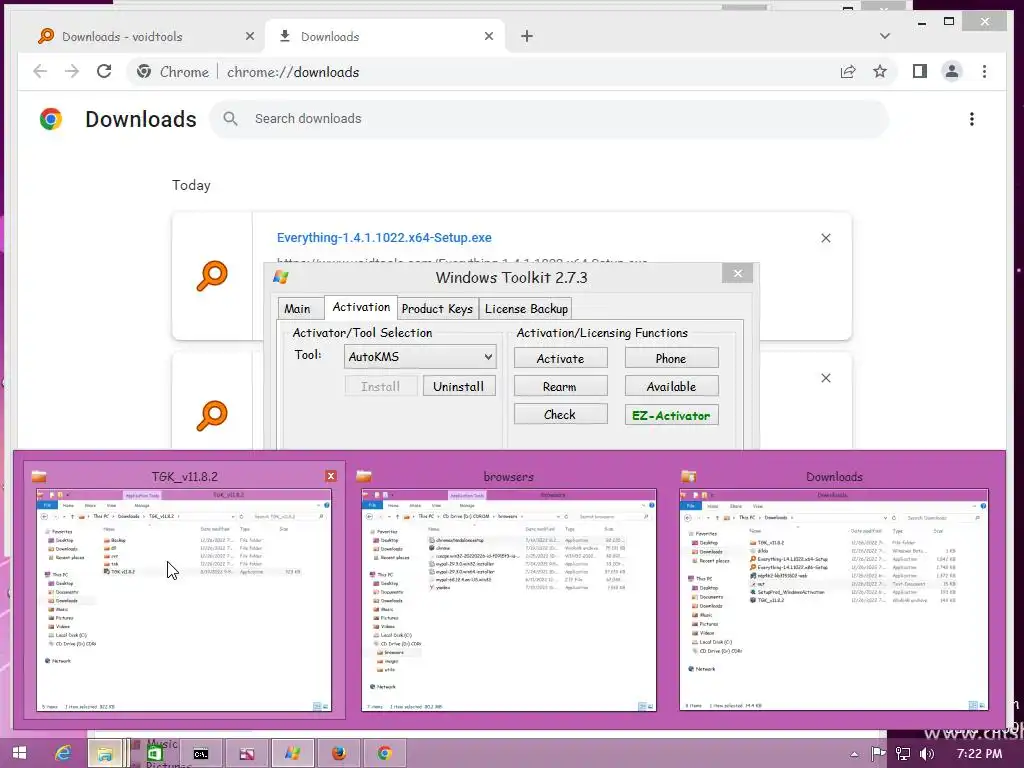Open the Windows Start button
This screenshot has height=768, width=1024.
click(20, 753)
